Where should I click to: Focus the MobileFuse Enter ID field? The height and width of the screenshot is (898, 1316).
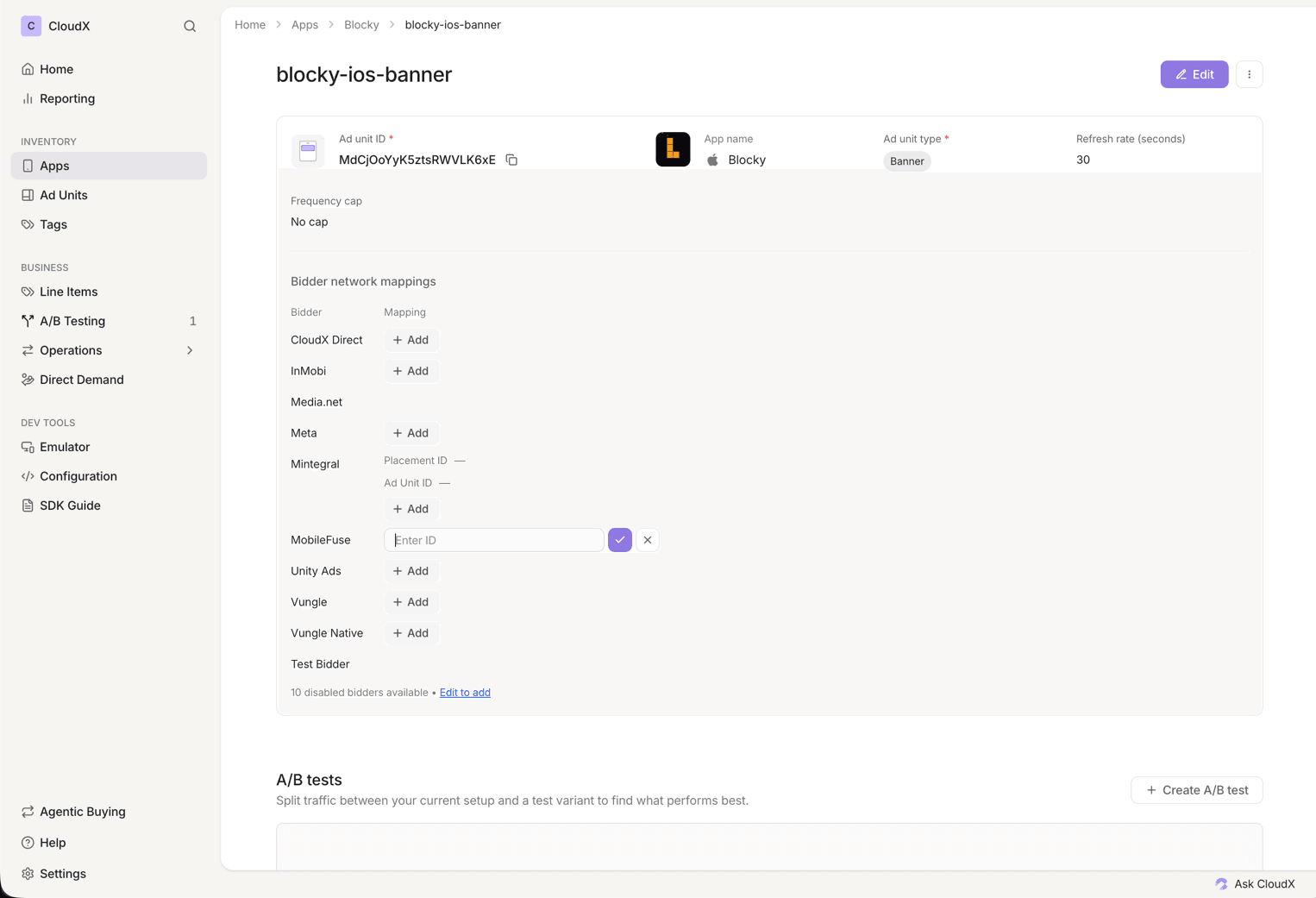coord(493,540)
